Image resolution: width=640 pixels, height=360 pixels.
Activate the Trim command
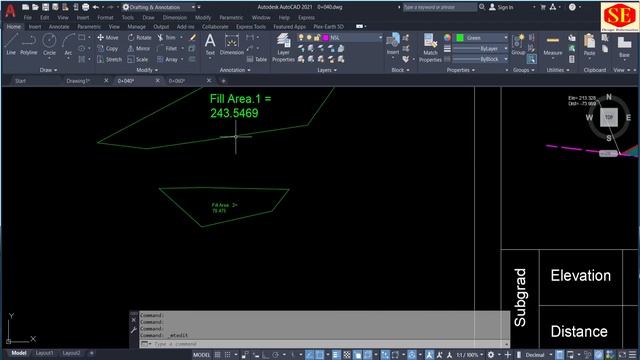[167, 38]
